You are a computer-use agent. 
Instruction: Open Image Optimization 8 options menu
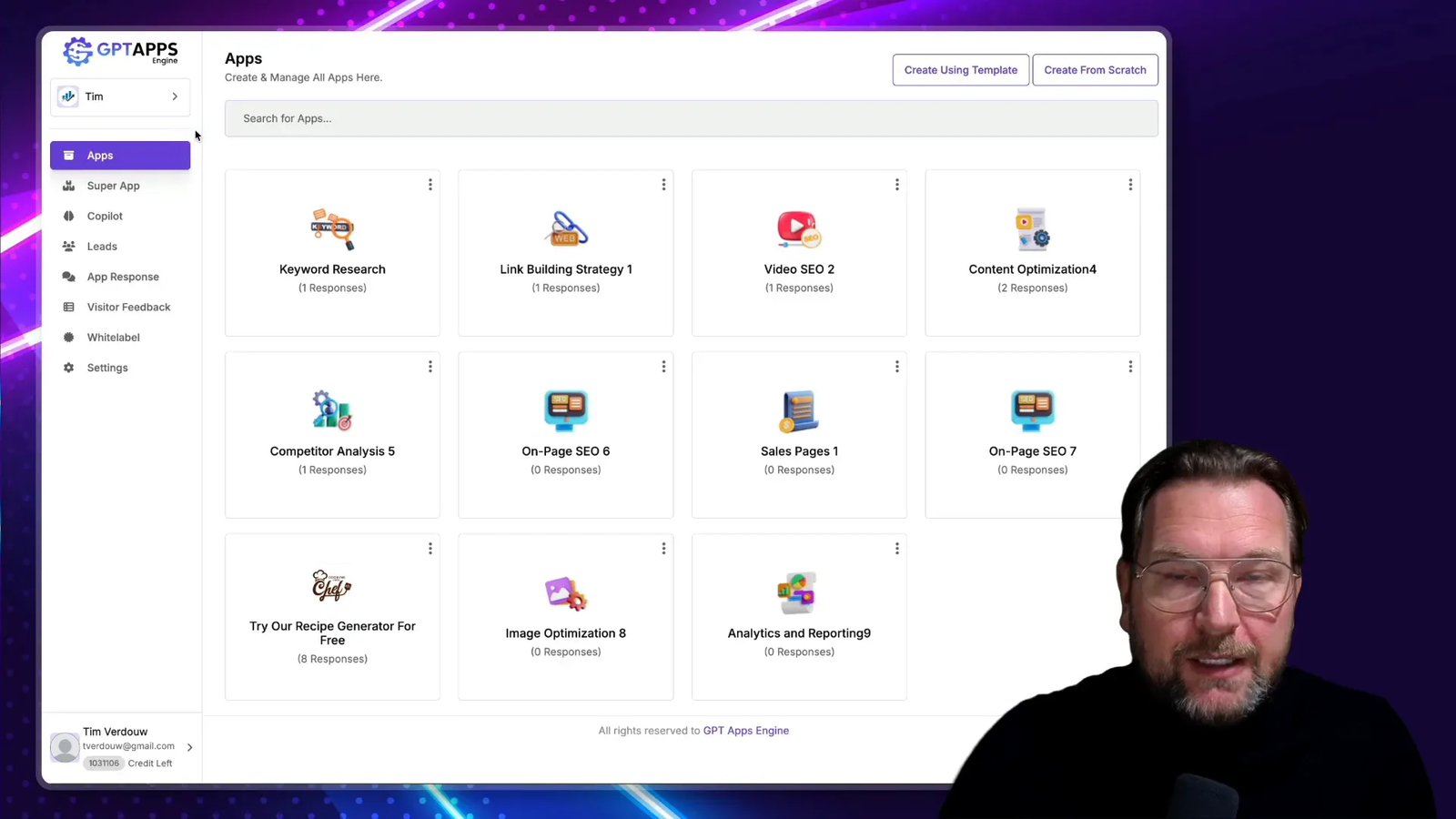(x=663, y=549)
